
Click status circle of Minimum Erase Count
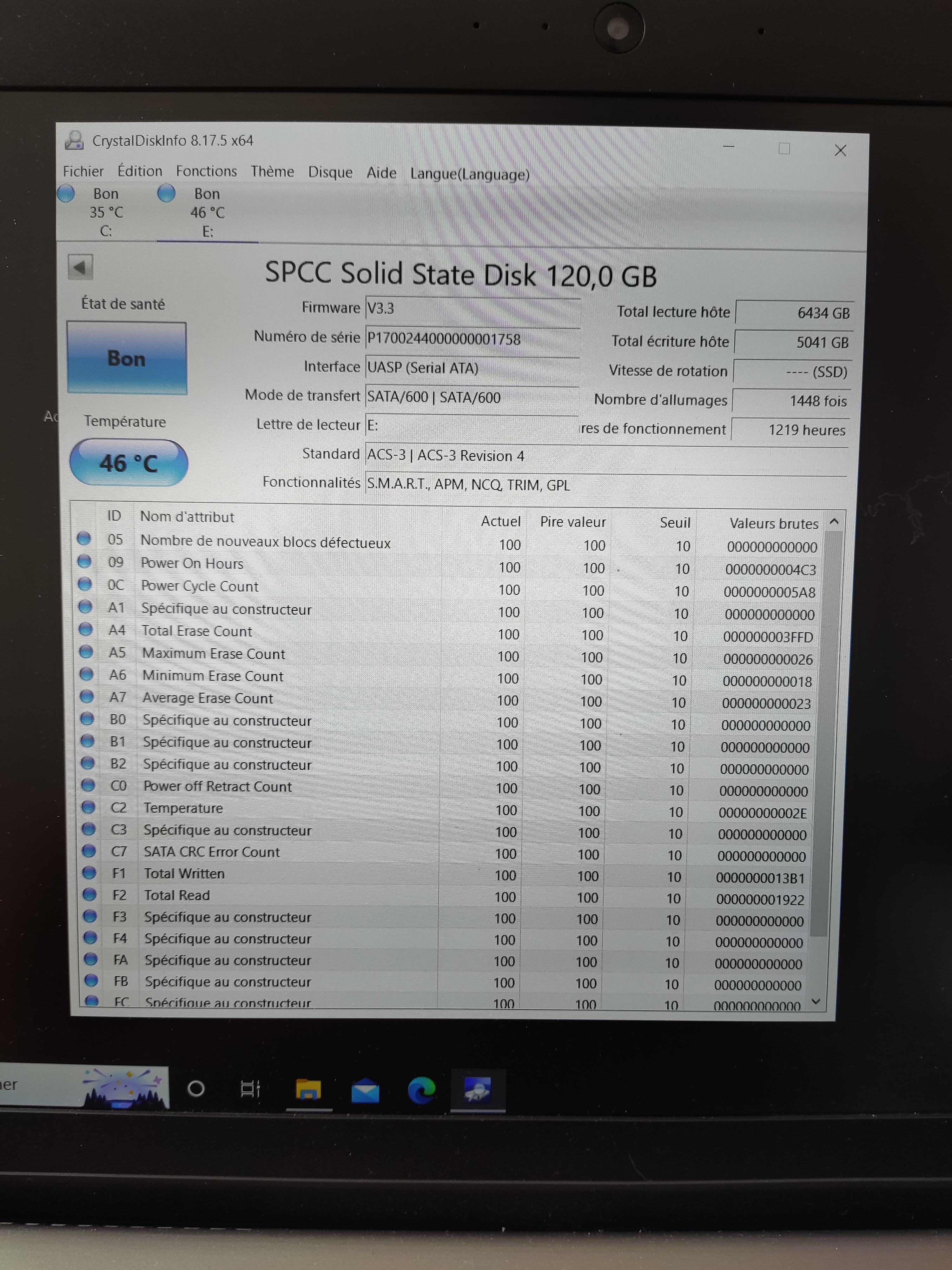click(87, 673)
